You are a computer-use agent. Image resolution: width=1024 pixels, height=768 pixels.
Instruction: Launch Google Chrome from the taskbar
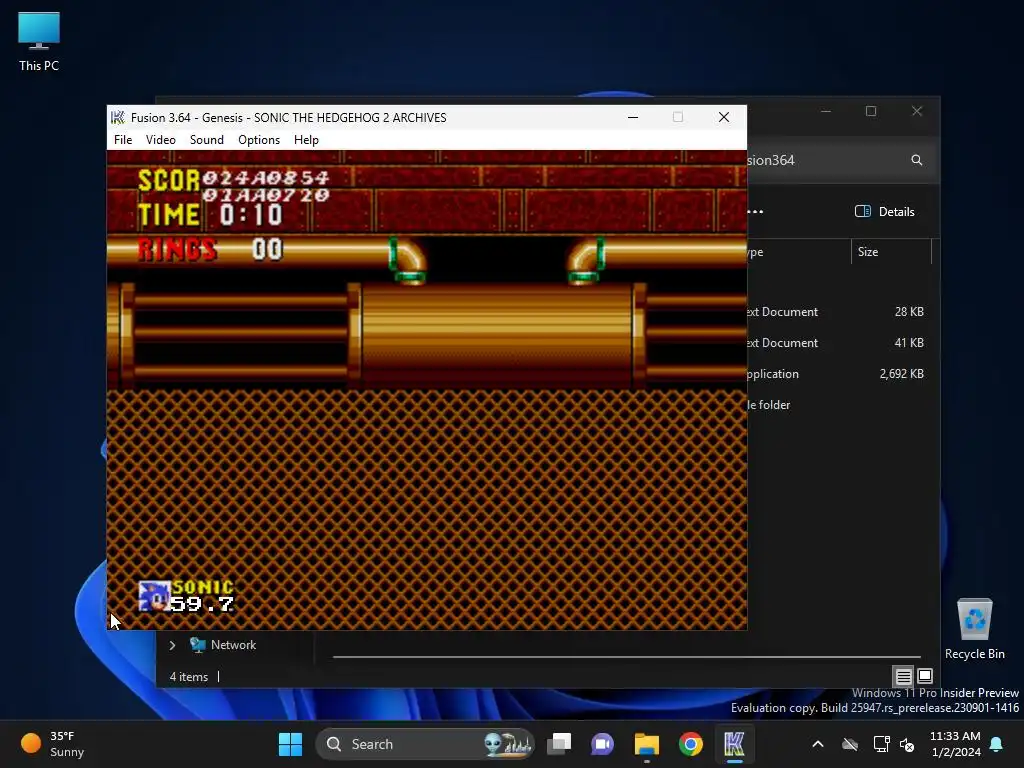[x=690, y=744]
